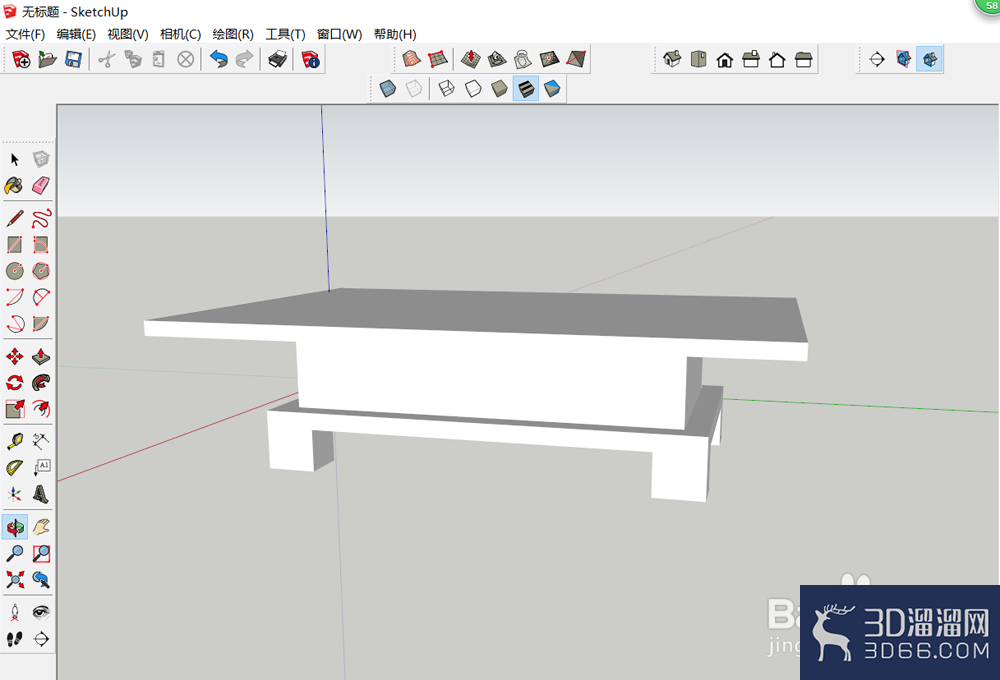Viewport: 1000px width, 680px height.
Task: Click the Zoom Extents tool
Action: (x=15, y=579)
